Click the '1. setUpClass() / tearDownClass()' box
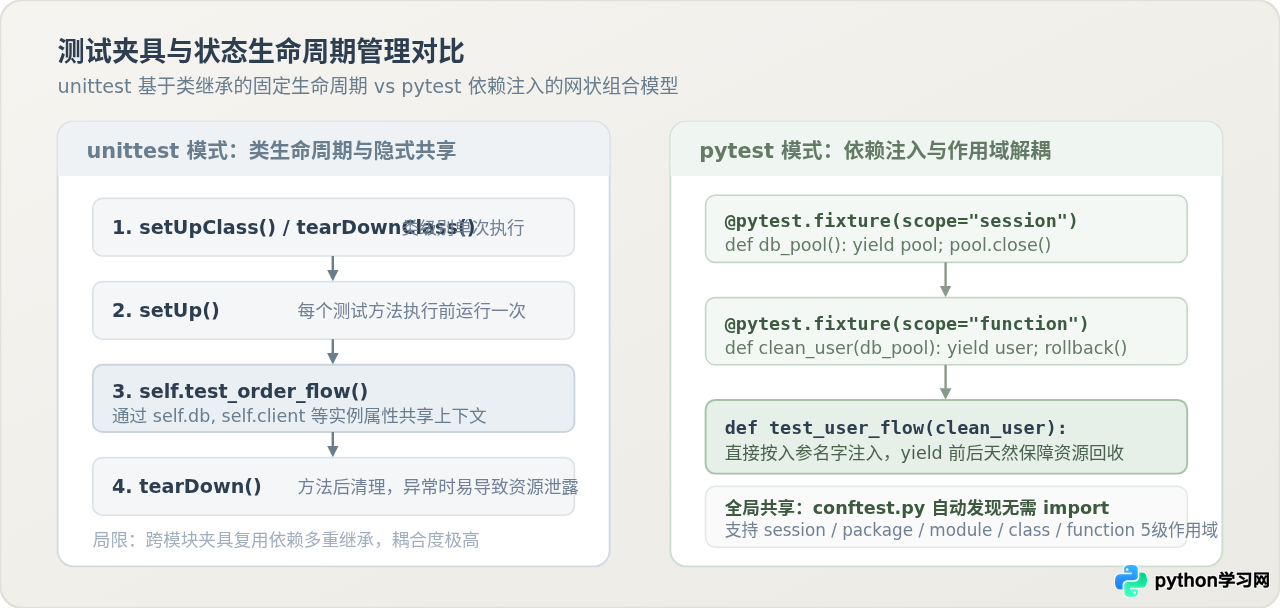 coord(333,227)
